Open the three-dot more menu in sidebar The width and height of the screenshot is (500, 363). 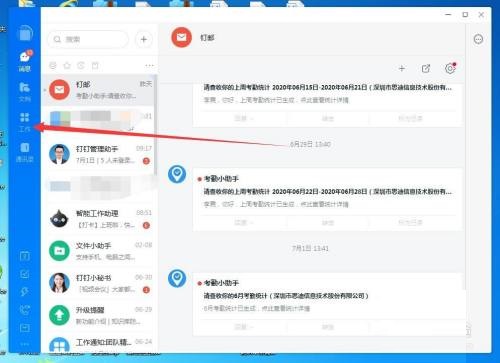point(25,344)
